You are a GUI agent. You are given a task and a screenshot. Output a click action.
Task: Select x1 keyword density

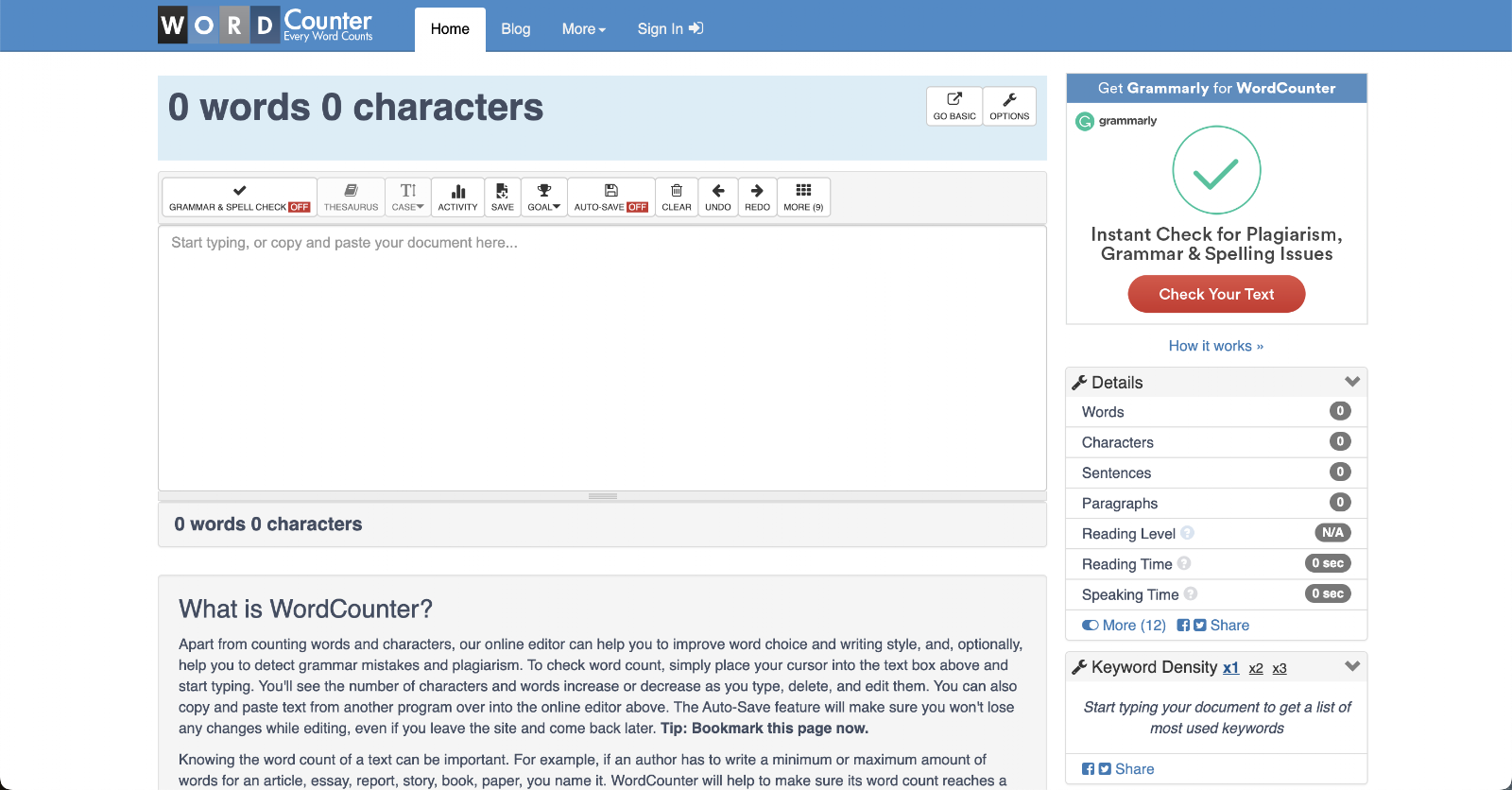pyautogui.click(x=1231, y=668)
